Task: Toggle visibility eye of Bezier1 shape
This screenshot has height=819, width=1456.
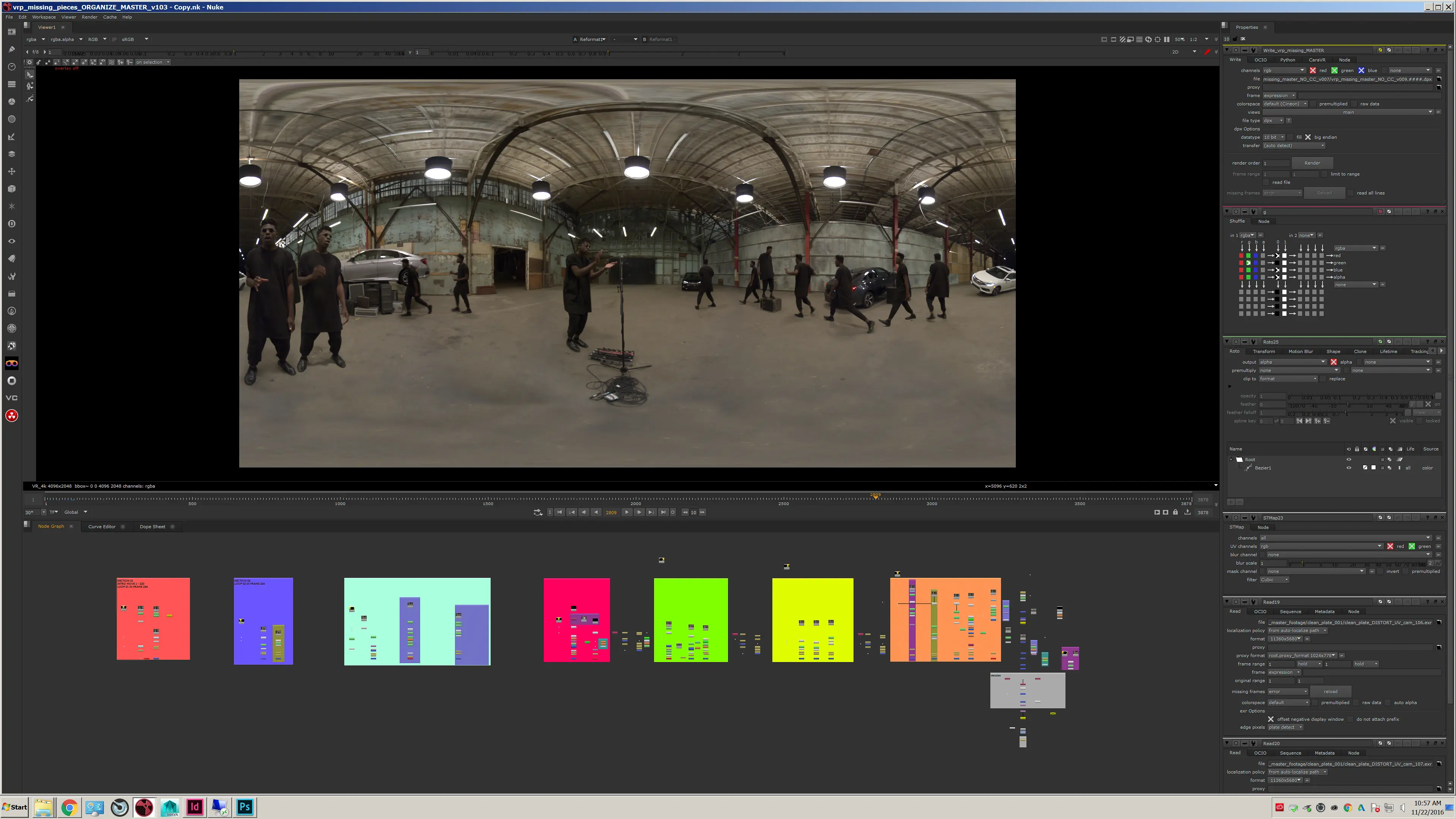Action: (1349, 468)
